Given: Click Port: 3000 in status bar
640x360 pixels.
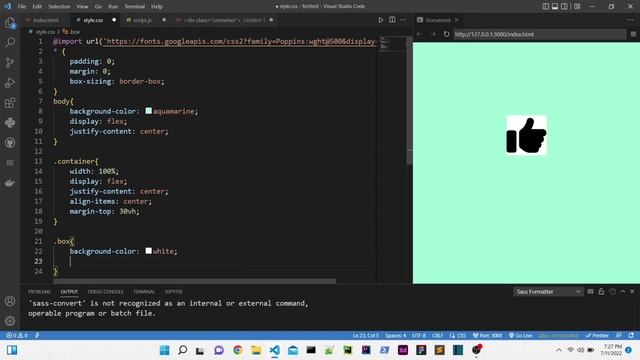Looking at the screenshot, I should click(x=487, y=335).
